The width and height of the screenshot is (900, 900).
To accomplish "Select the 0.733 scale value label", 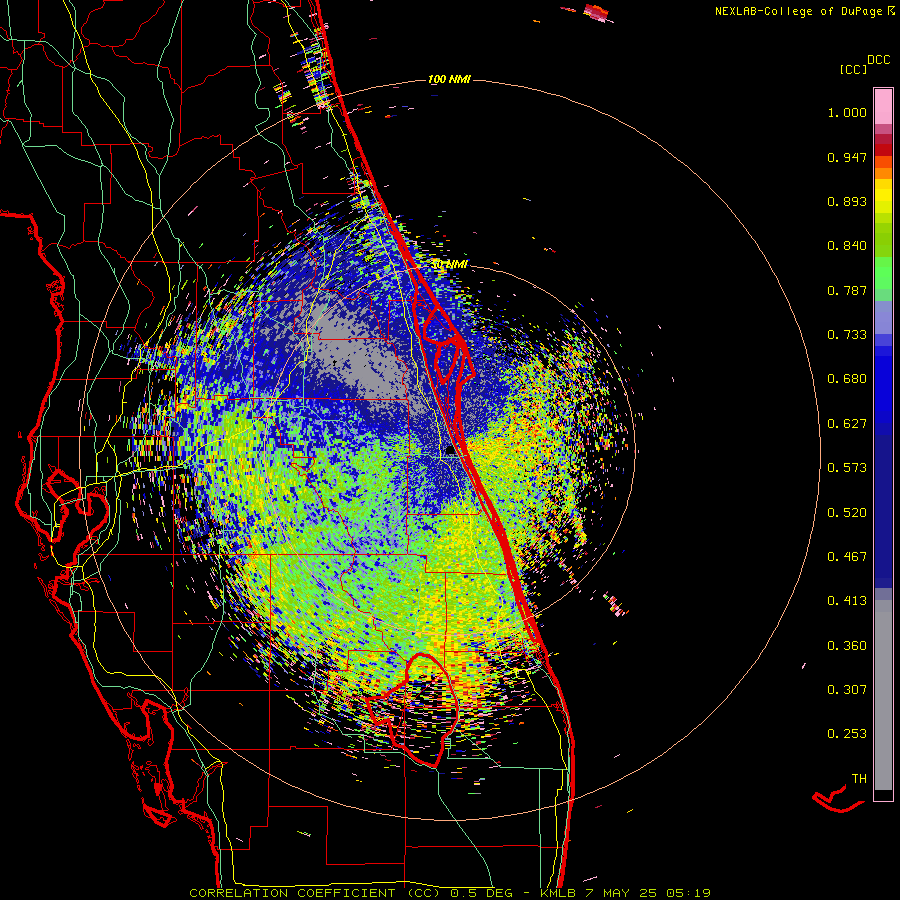I will point(847,335).
